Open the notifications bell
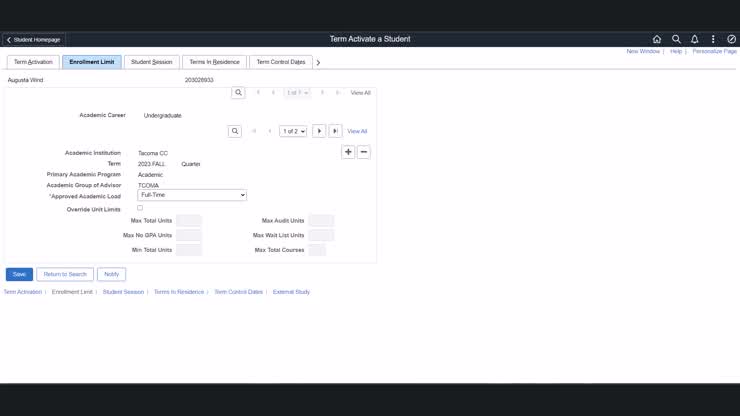Image resolution: width=740 pixels, height=416 pixels. 695,39
